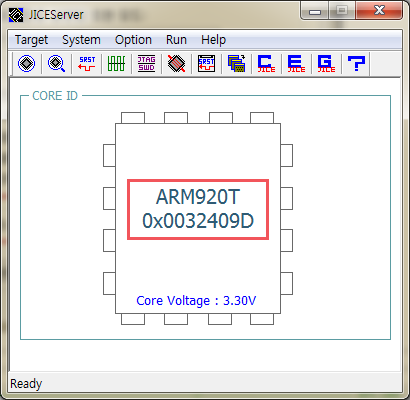Launch the C JICE toolbar icon

(x=266, y=63)
